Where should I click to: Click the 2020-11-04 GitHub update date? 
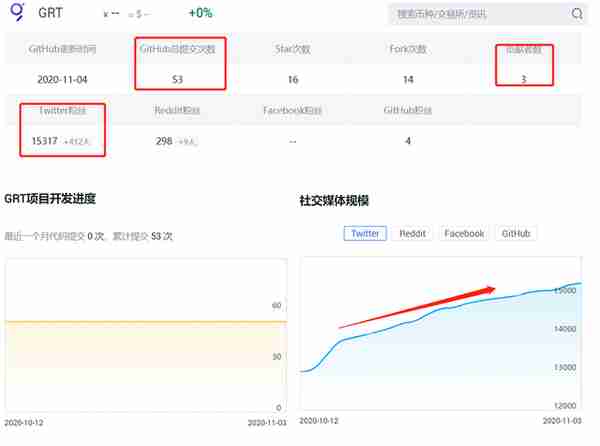tap(62, 80)
